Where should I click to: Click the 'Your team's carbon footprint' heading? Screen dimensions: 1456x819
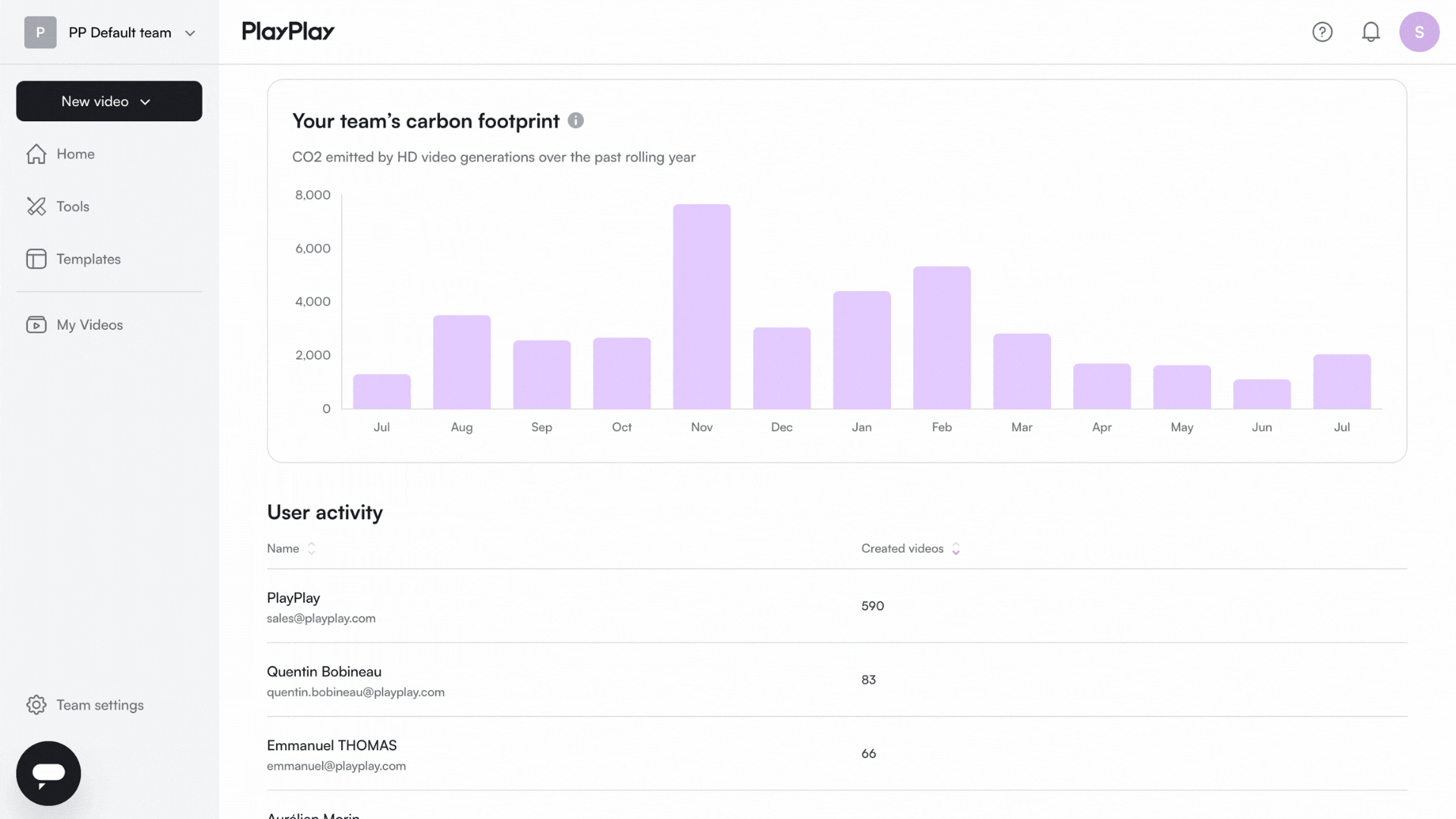(426, 121)
